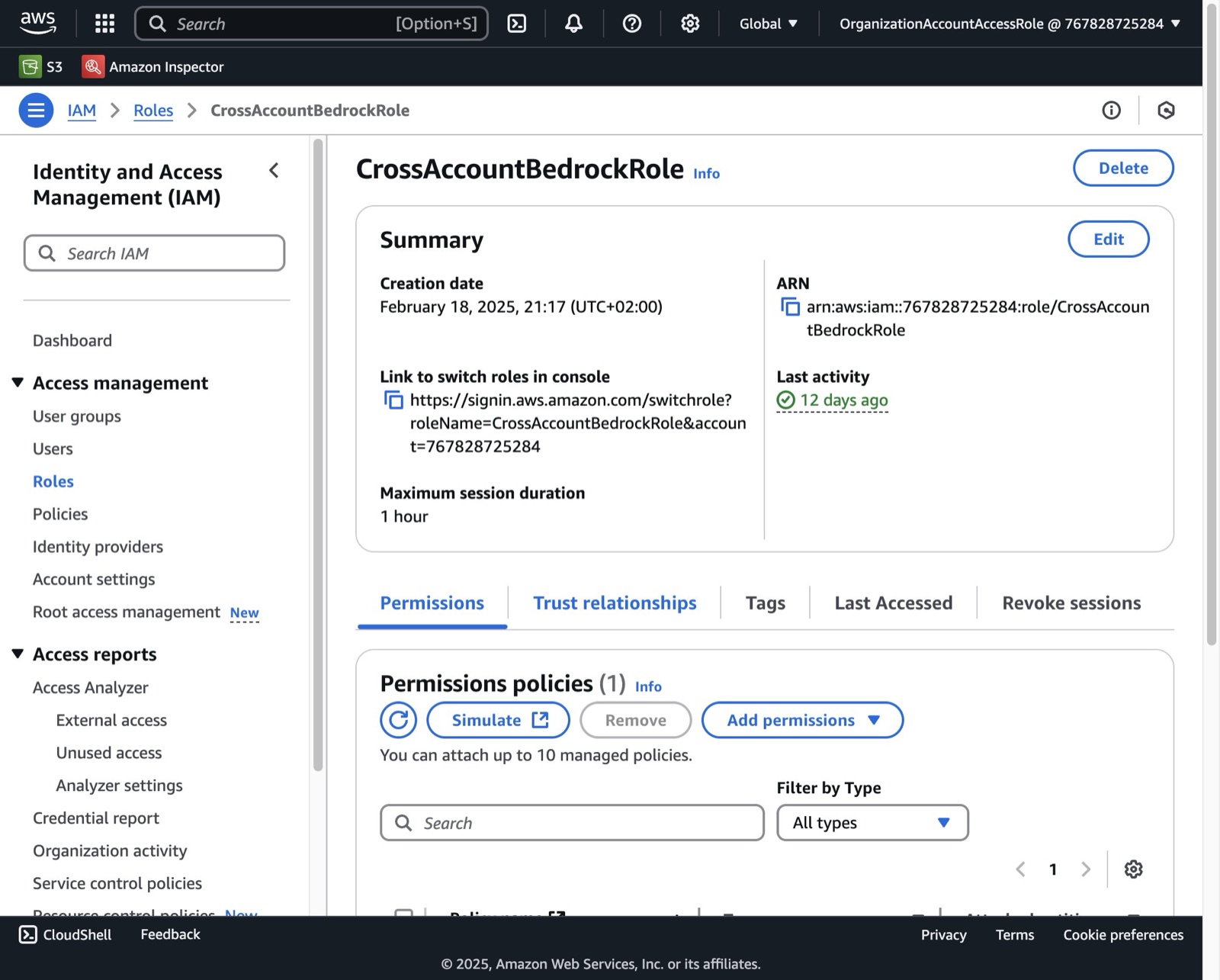The image size is (1220, 980).
Task: Open the Global region dropdown
Action: coord(769,24)
